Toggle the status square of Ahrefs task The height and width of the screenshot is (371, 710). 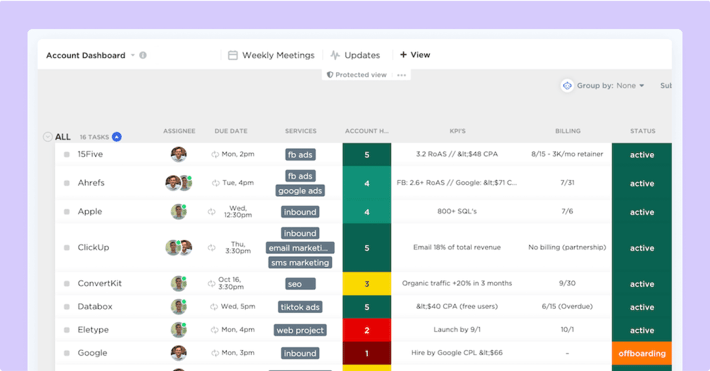coord(67,183)
